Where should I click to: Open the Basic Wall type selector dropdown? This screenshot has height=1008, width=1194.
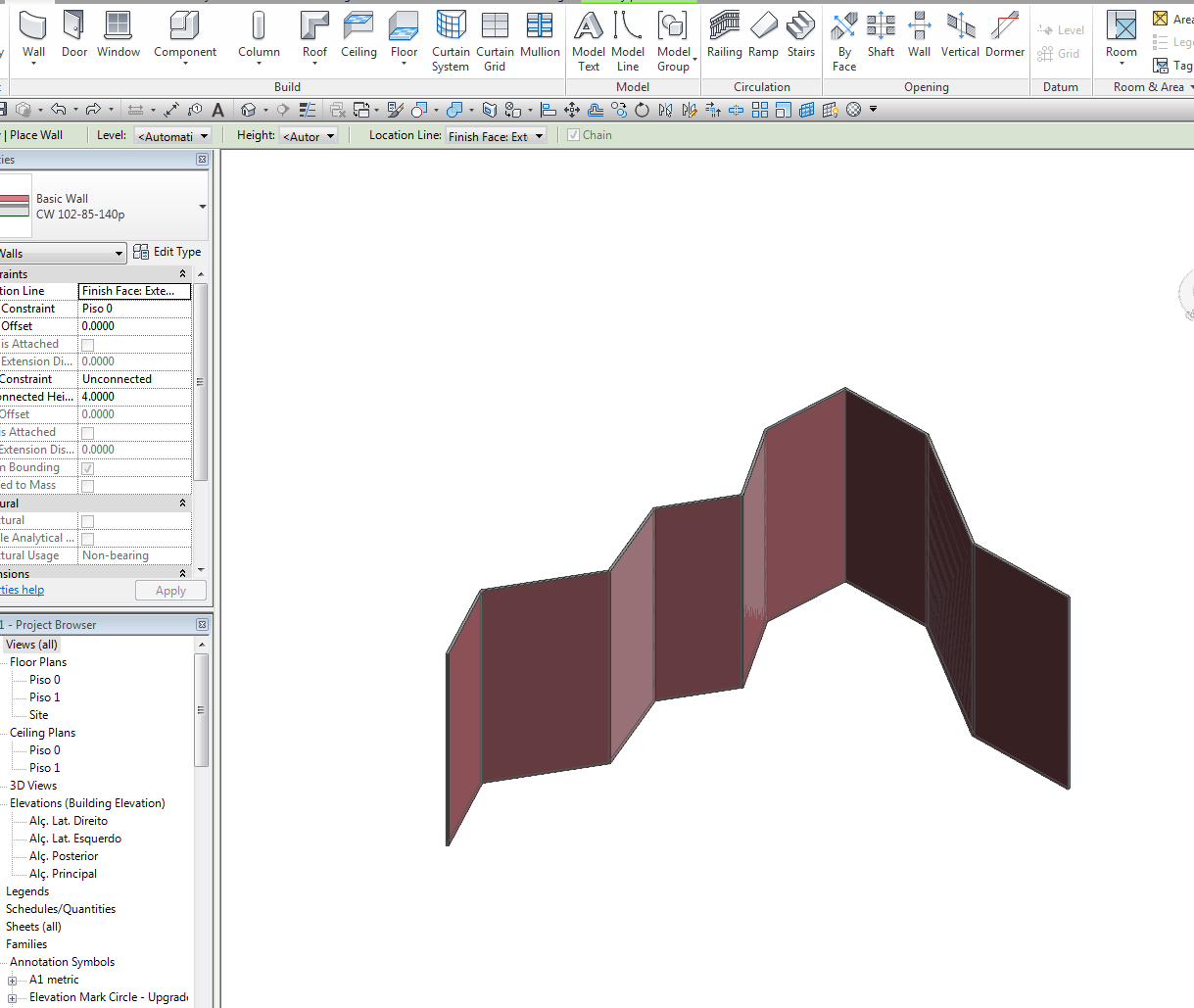coord(202,207)
